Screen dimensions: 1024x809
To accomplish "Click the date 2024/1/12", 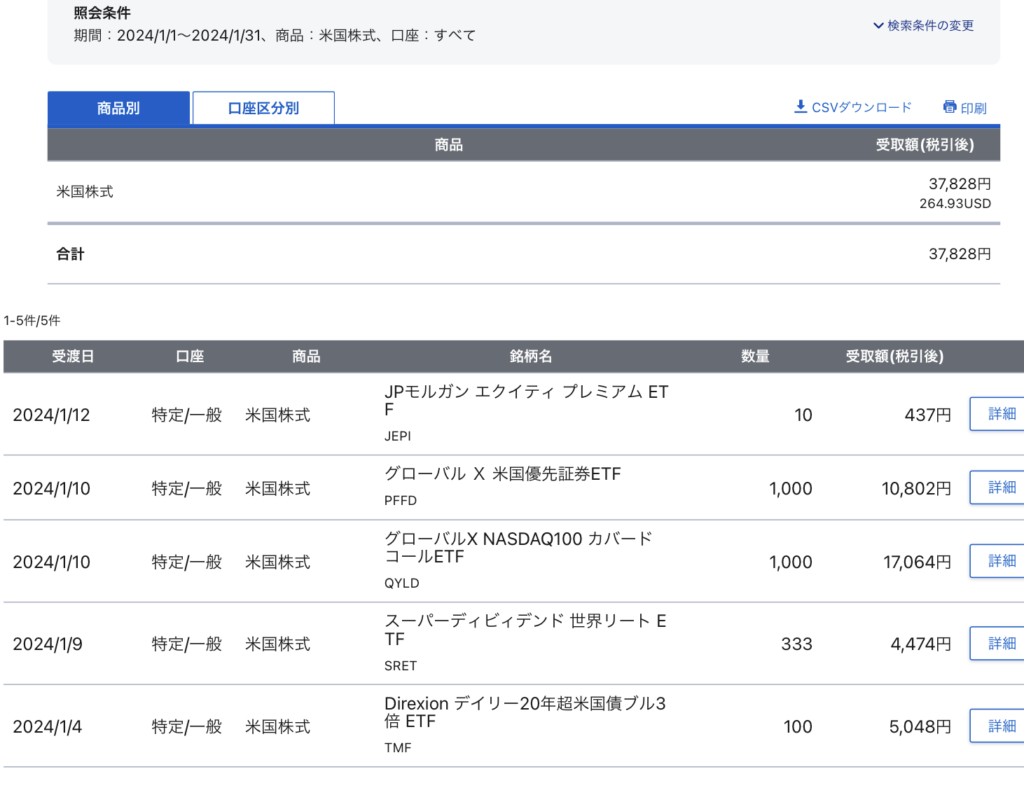I will pos(52,415).
